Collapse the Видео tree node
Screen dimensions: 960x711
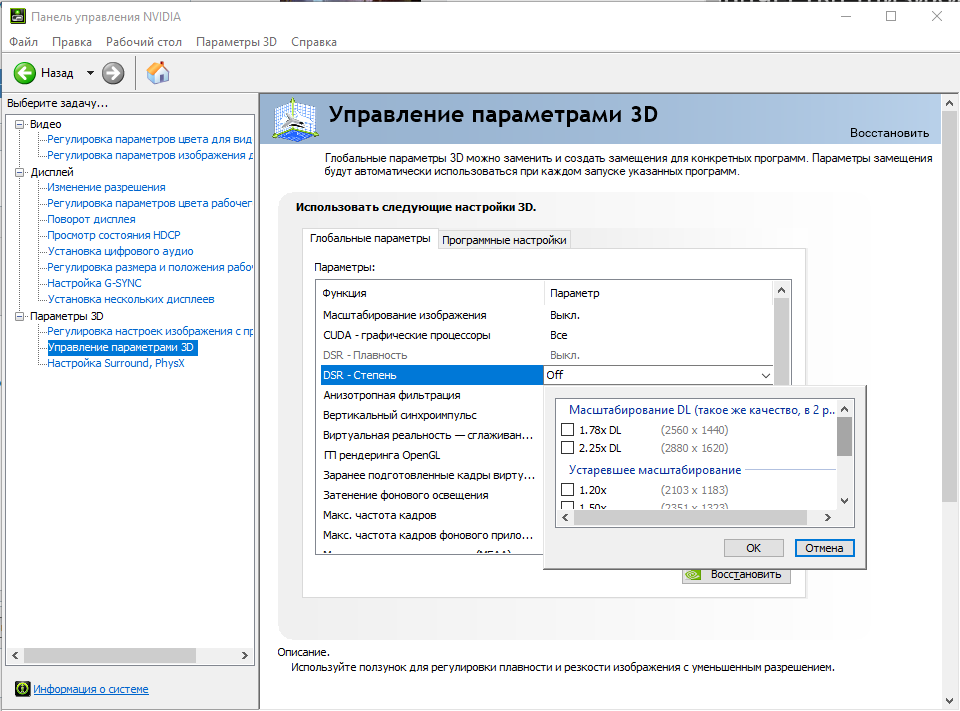pos(20,124)
